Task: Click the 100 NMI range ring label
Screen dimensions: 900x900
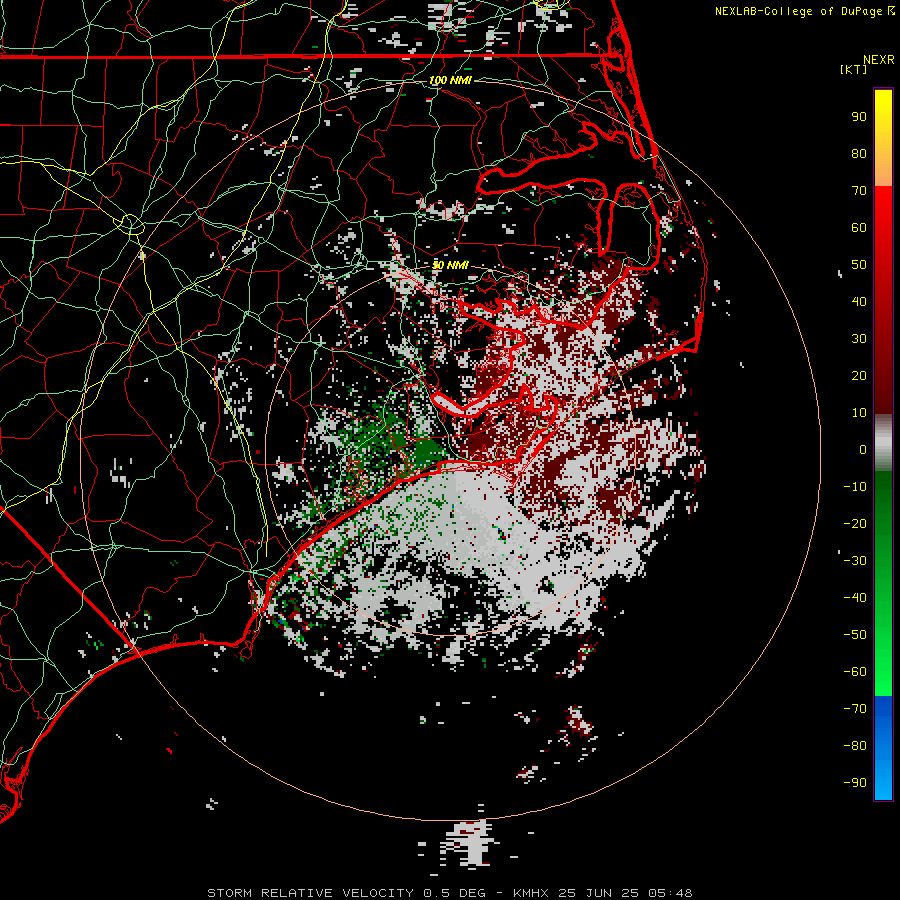Action: [x=450, y=80]
